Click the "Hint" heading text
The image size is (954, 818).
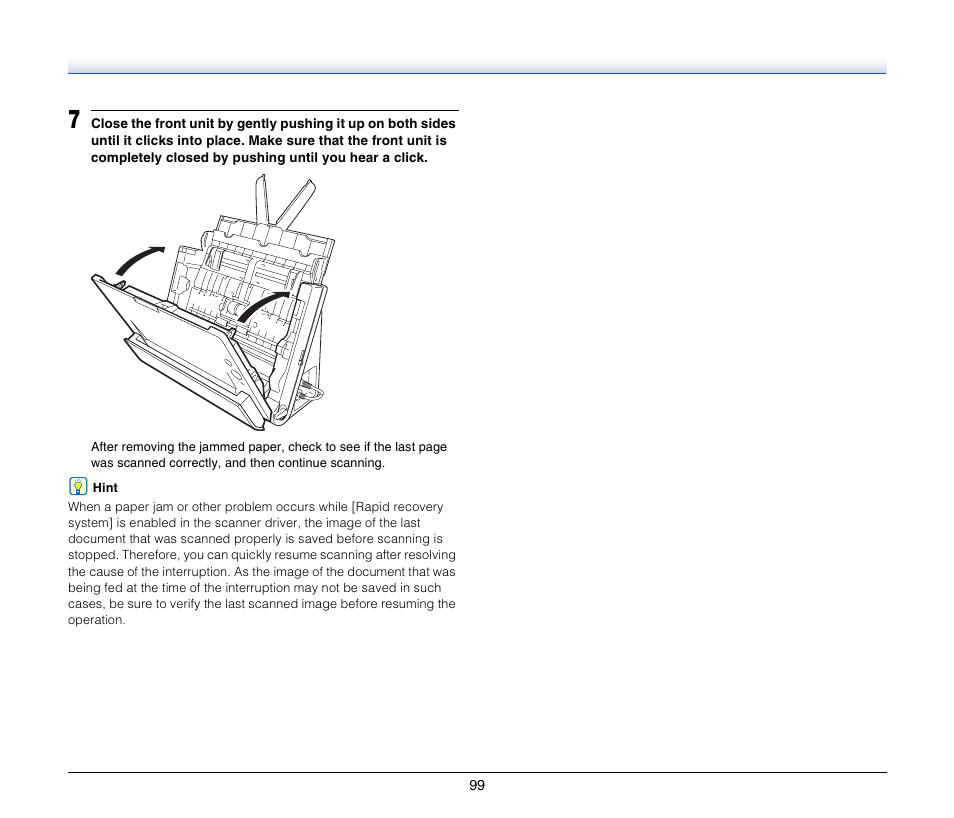click(105, 488)
